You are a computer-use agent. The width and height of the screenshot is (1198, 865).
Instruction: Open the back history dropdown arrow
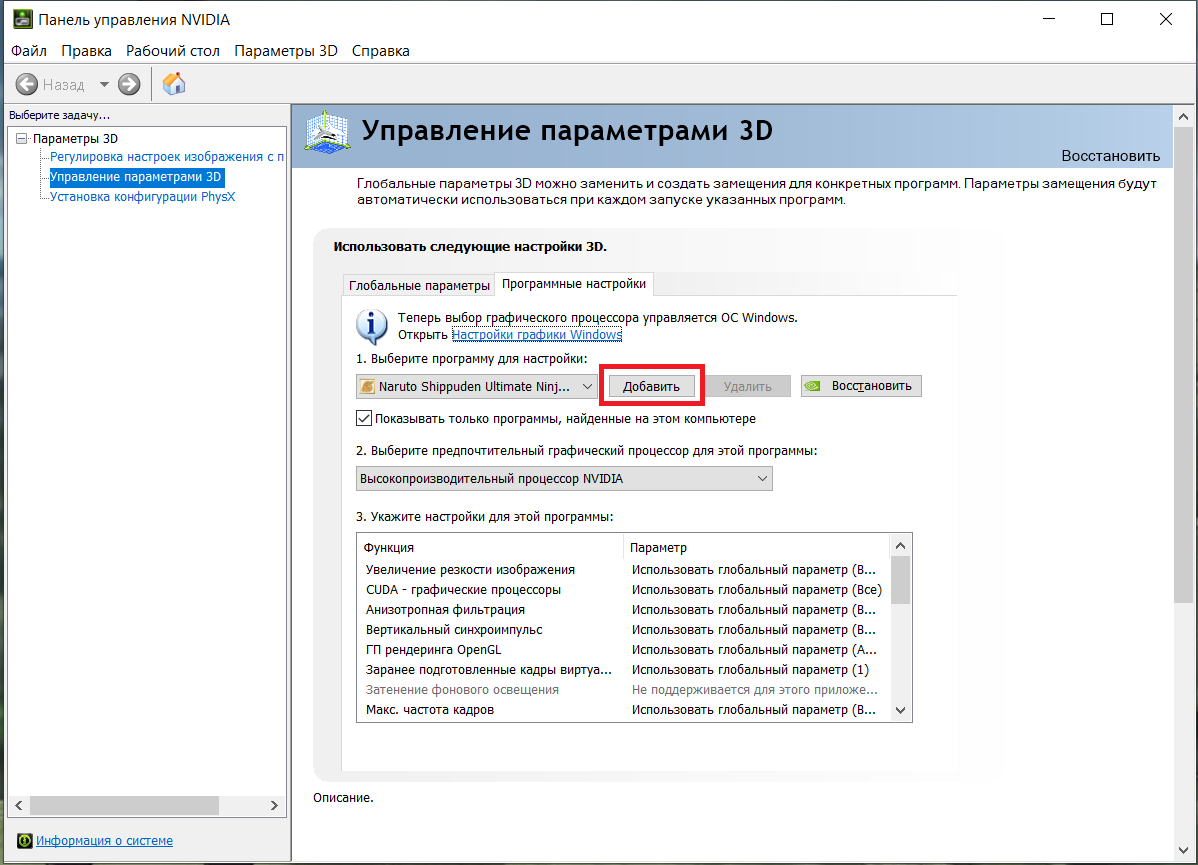point(104,84)
